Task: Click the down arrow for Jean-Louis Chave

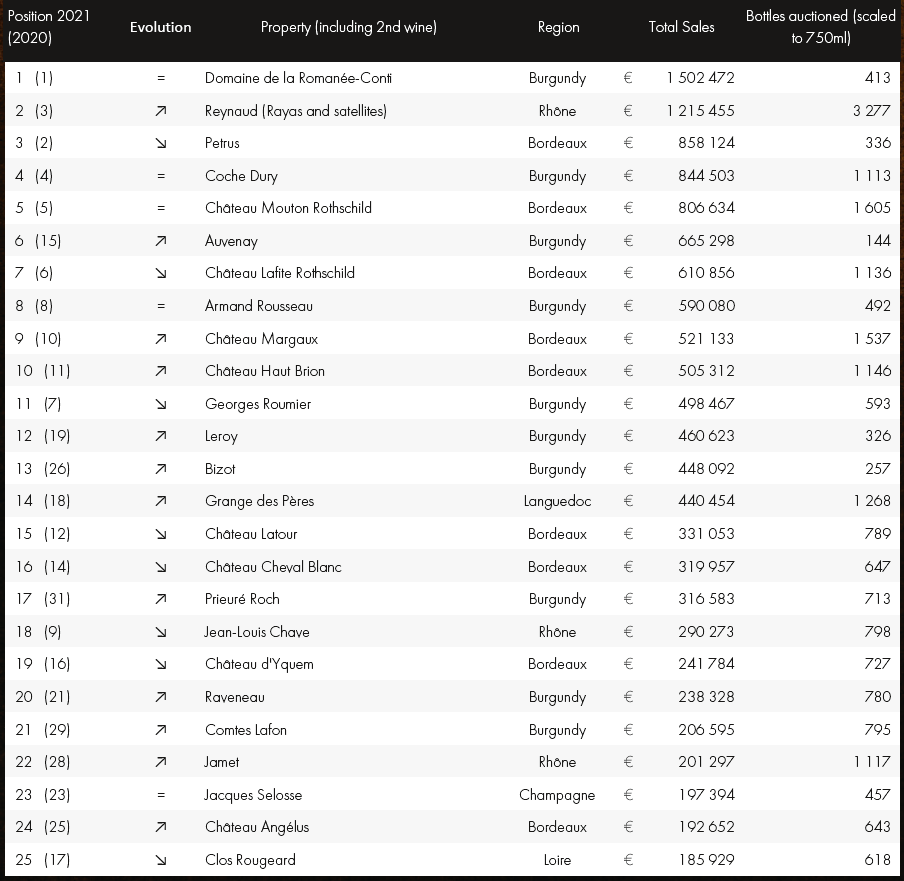Action: pyautogui.click(x=161, y=632)
